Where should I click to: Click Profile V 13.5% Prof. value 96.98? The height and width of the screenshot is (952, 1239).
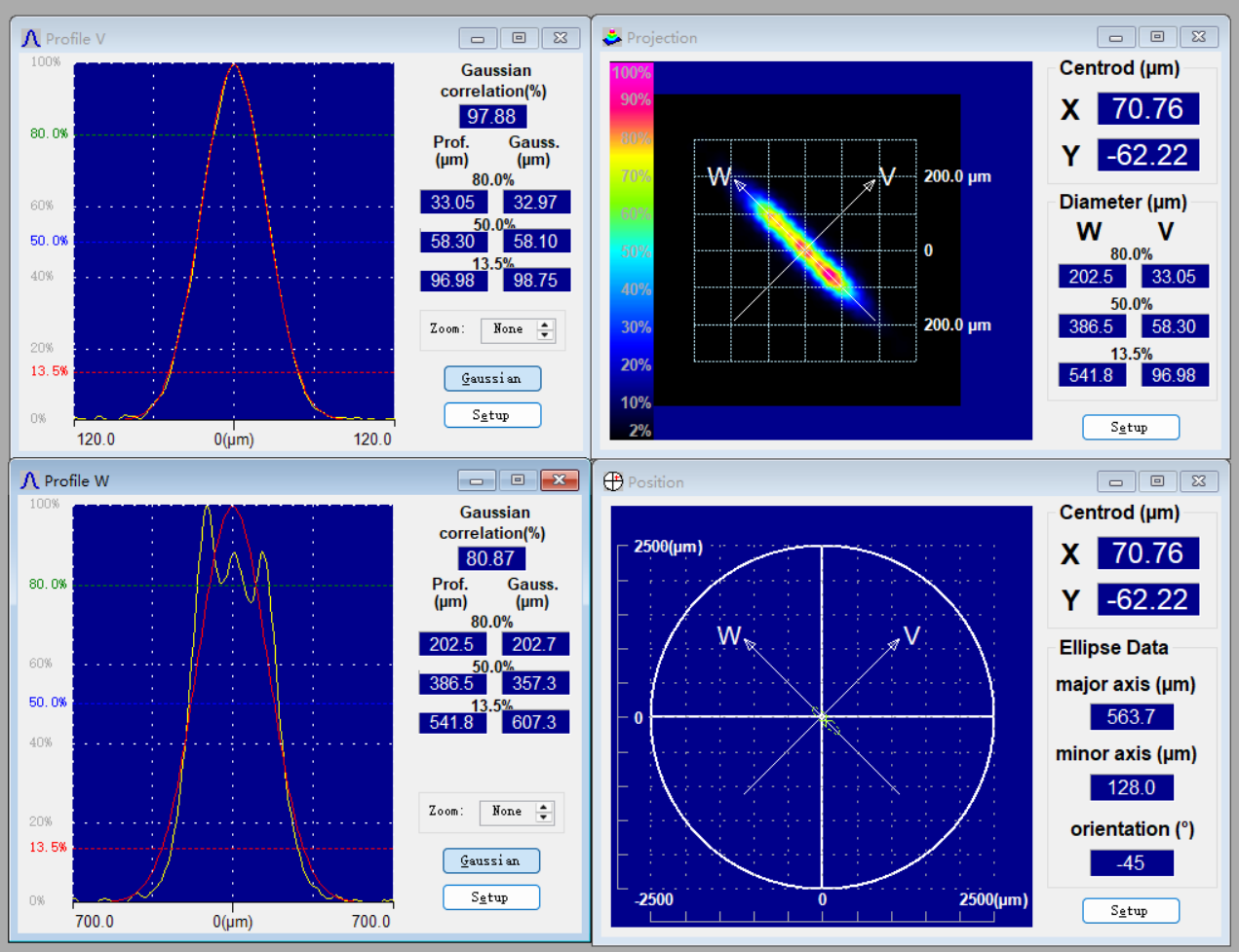pyautogui.click(x=453, y=281)
